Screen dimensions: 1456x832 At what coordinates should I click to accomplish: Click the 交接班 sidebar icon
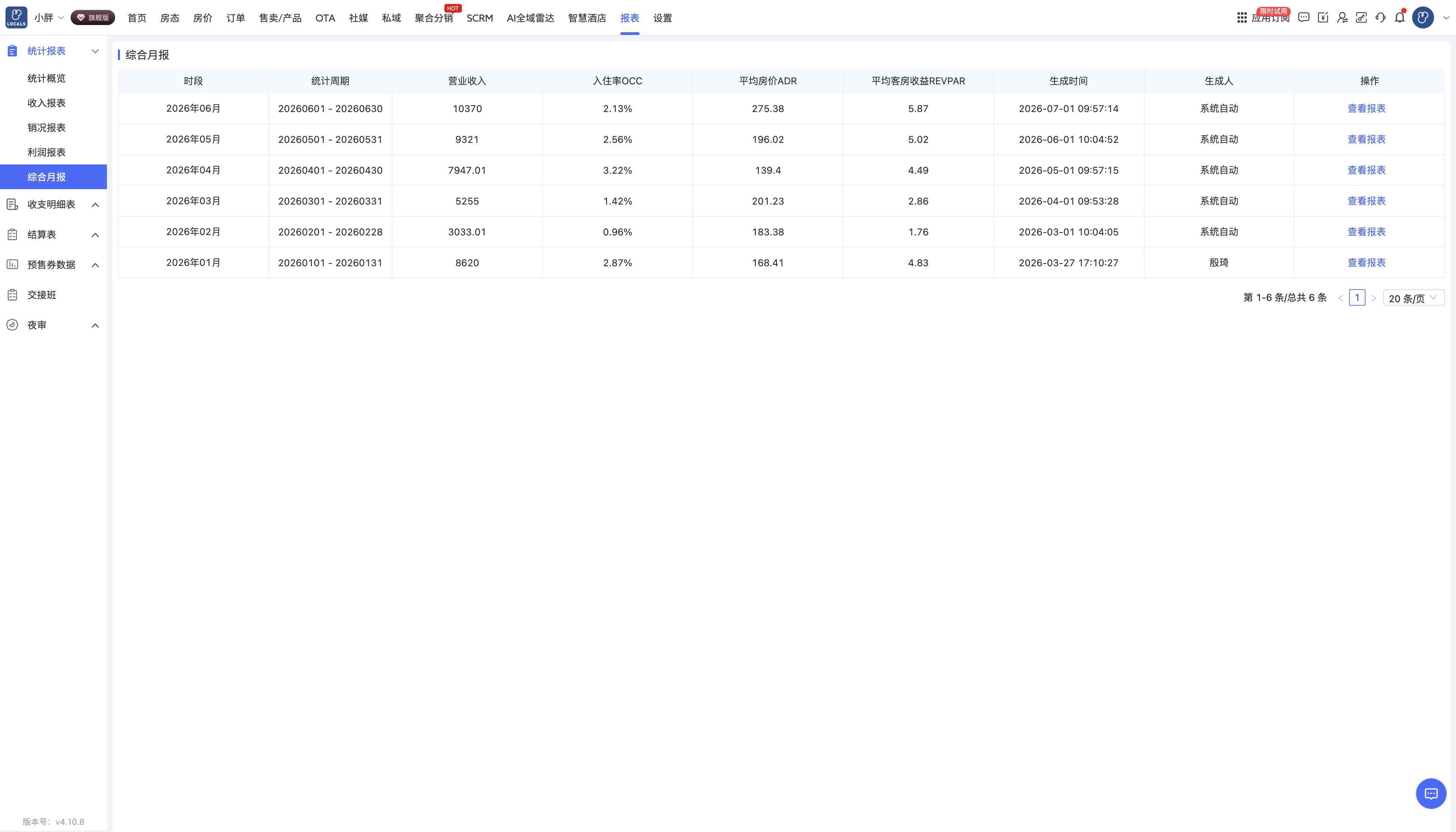12,295
